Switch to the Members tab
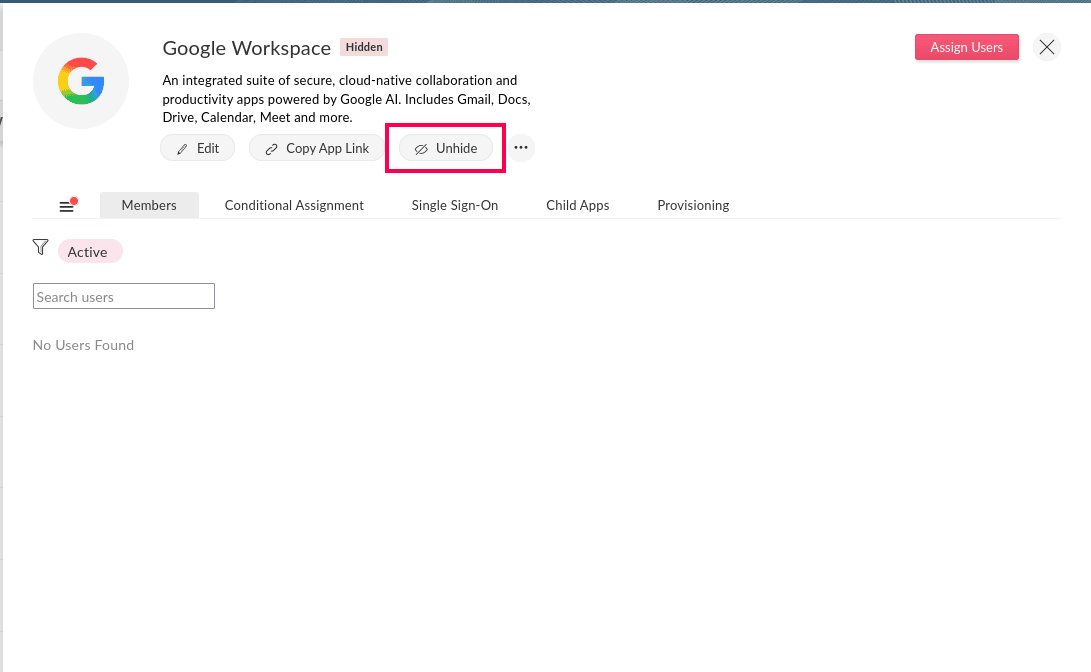 point(149,205)
